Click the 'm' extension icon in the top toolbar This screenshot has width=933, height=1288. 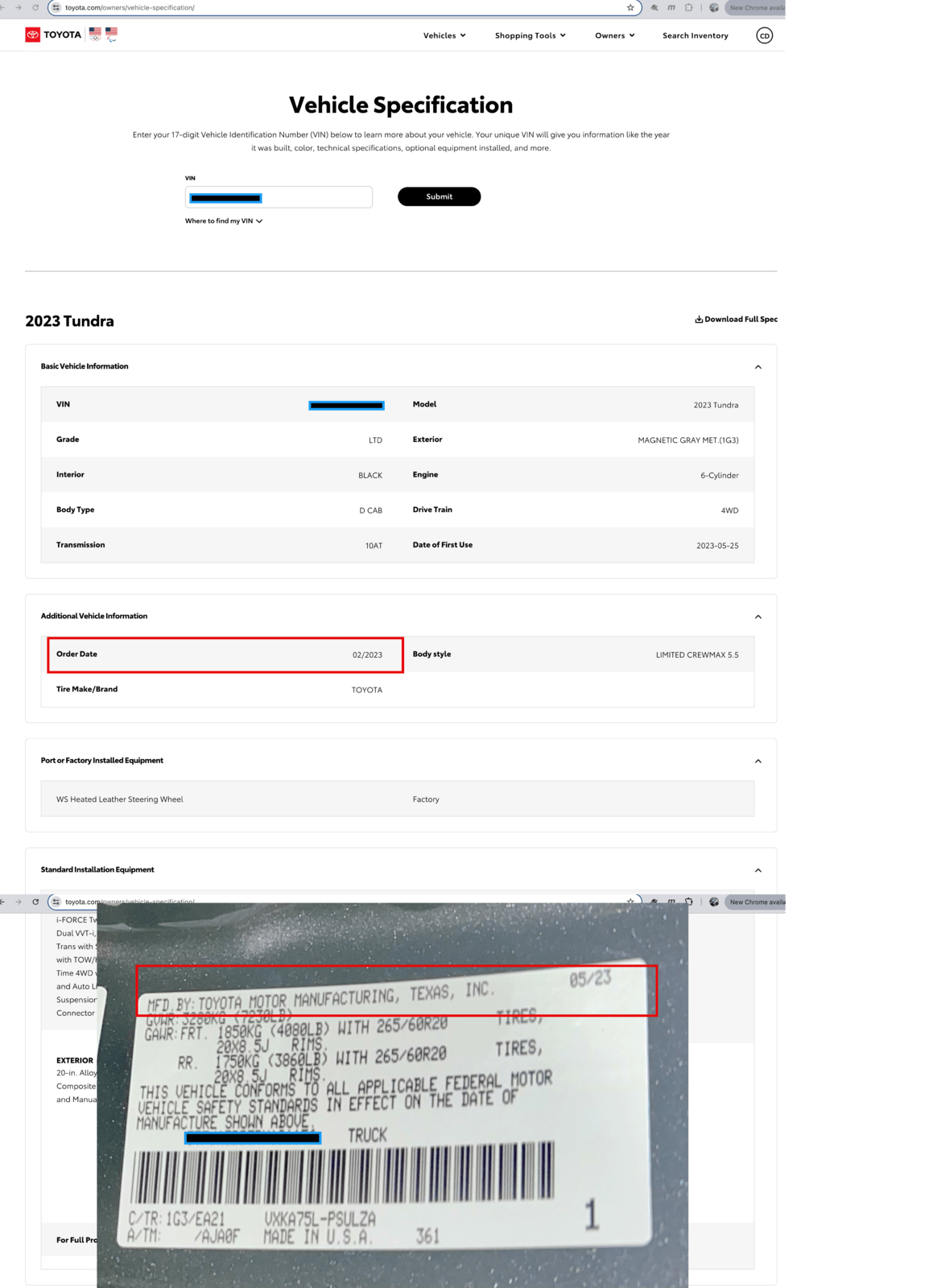(671, 7)
